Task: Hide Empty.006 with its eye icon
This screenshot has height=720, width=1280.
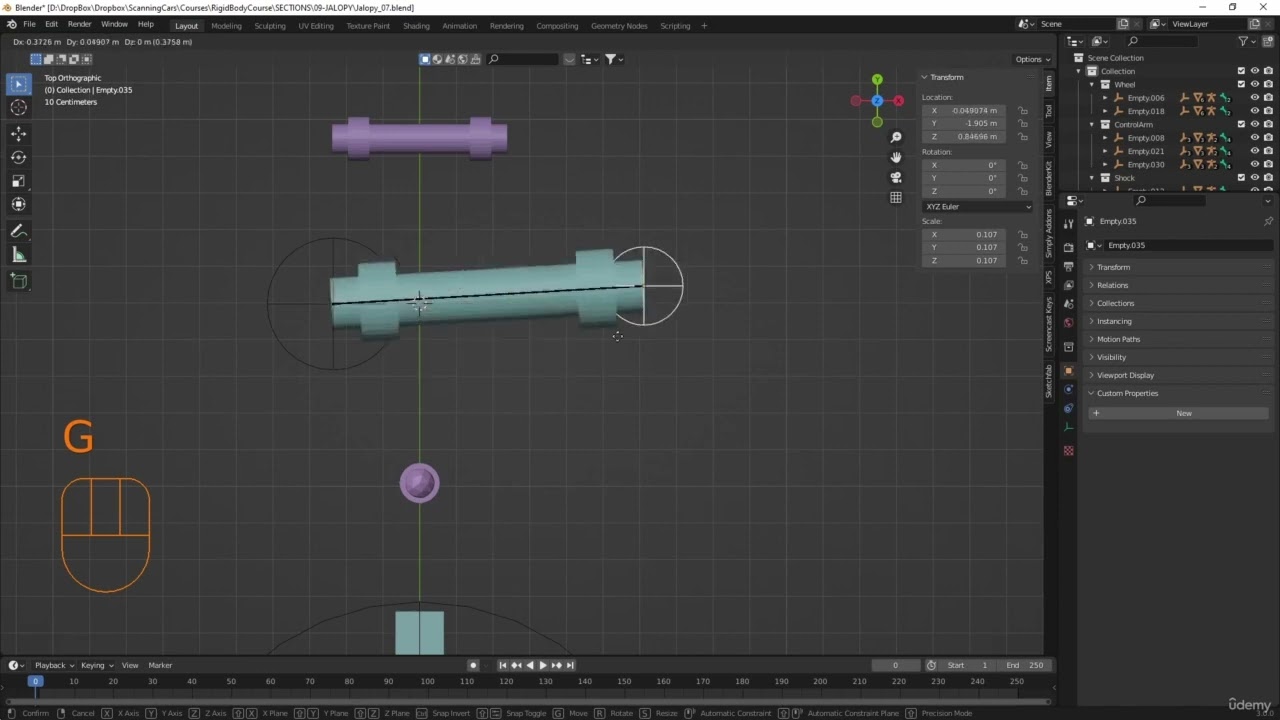Action: [1255, 98]
